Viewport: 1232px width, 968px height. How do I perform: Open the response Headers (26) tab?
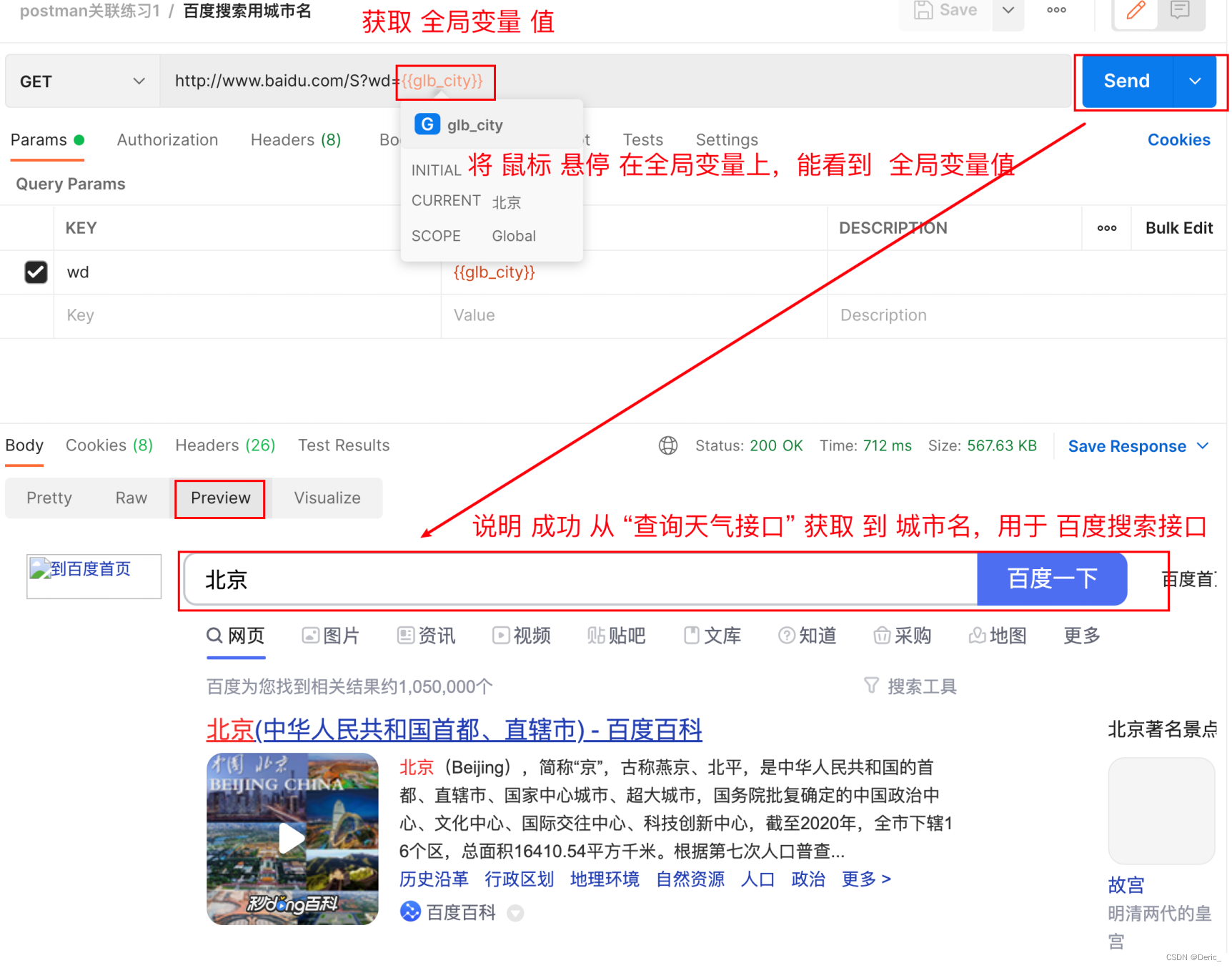tap(225, 446)
